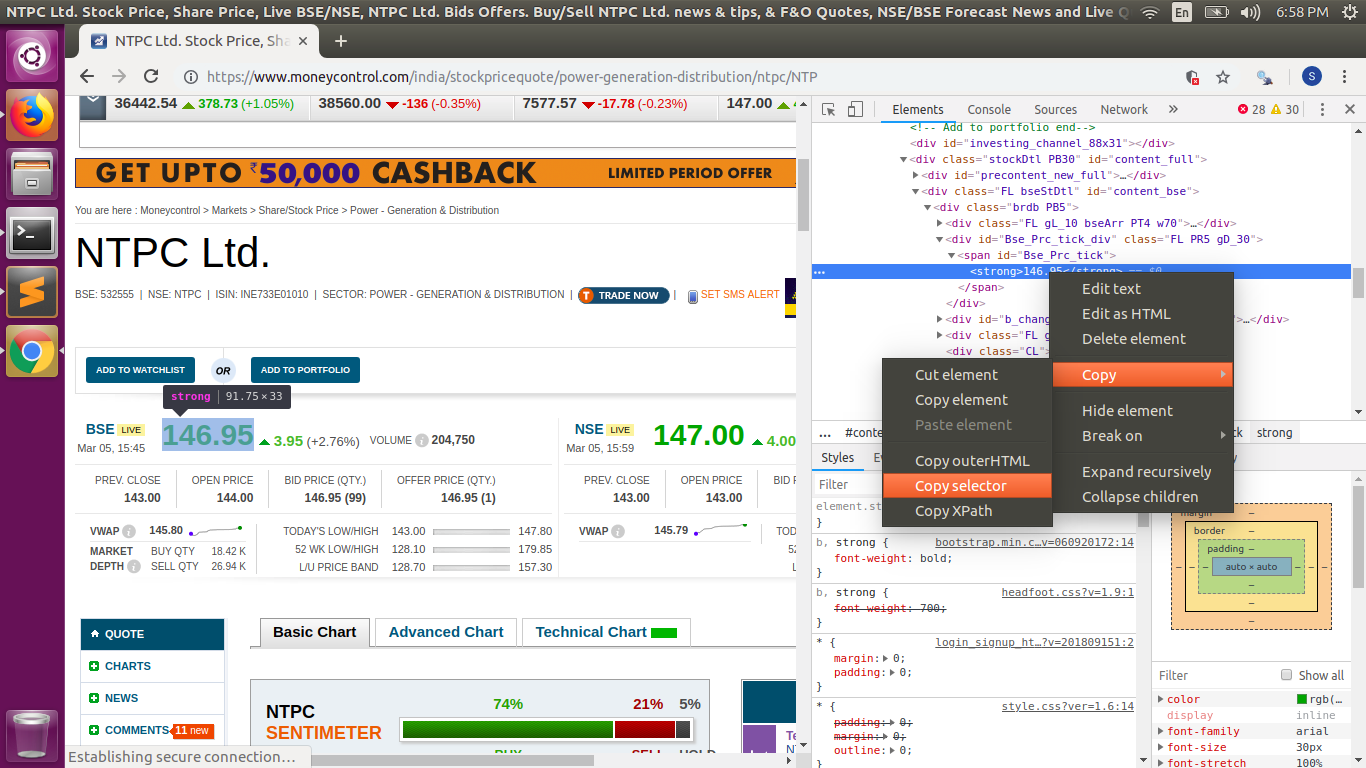1366x768 pixels.
Task: Open the headfoot.css source link
Action: (1068, 592)
